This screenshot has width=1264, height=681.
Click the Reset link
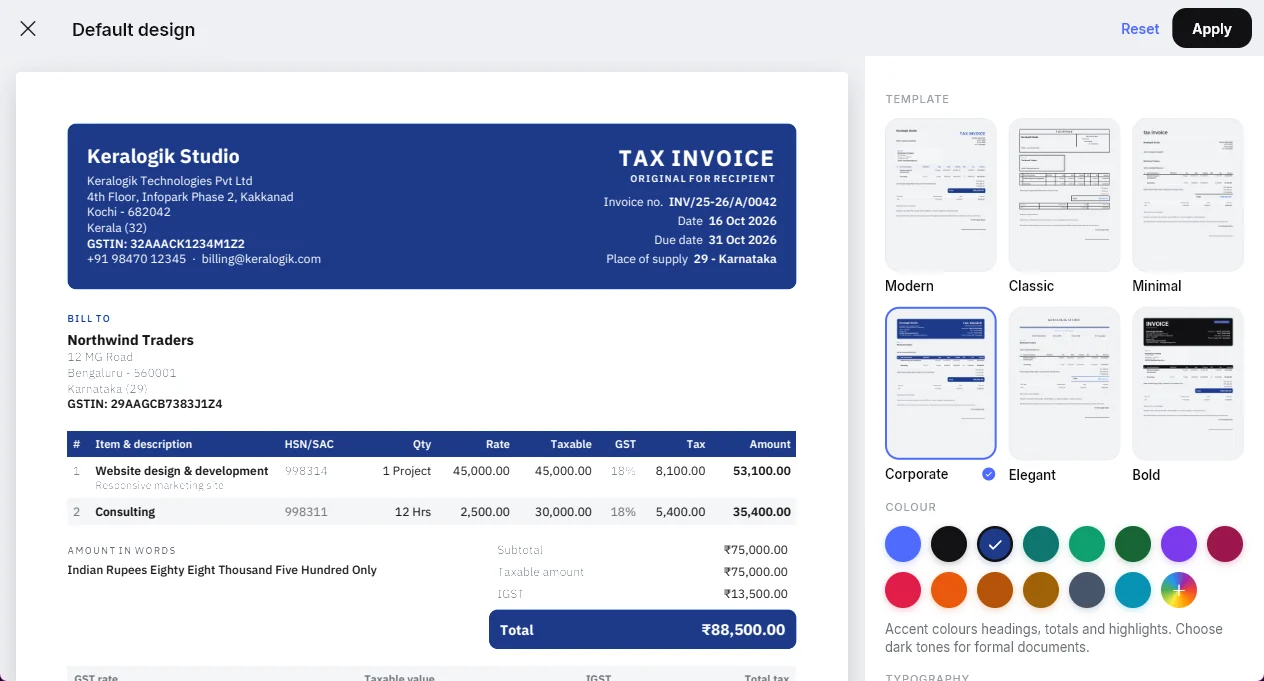pyautogui.click(x=1140, y=29)
